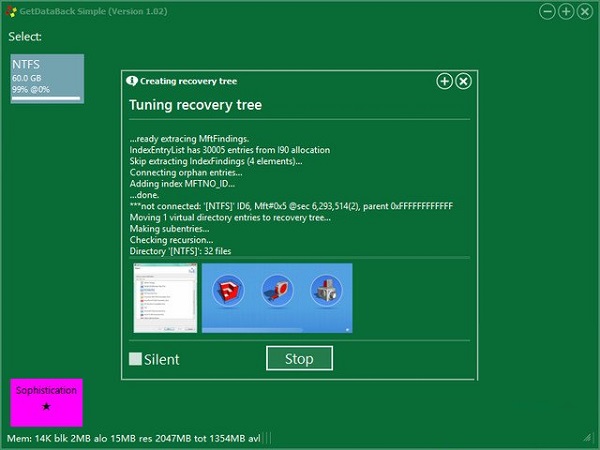Screen dimensions: 600x450
Task: Click the info icon beside Creating recovery tree
Action: pos(132,81)
